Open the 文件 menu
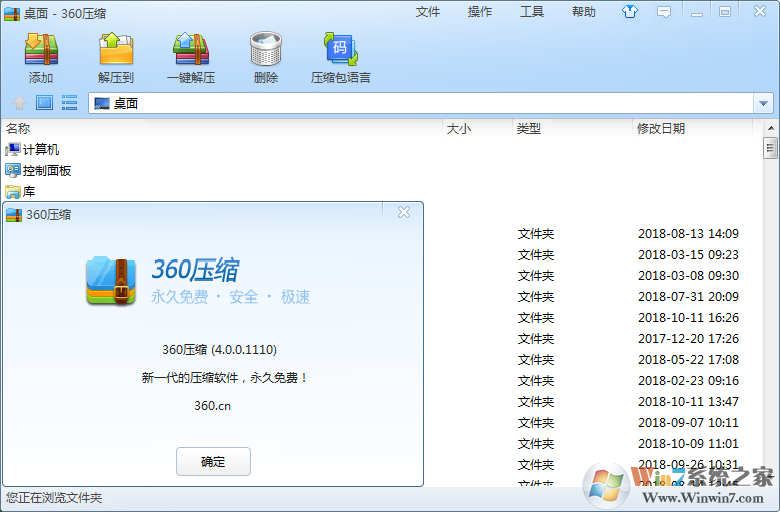The width and height of the screenshot is (780, 512). click(x=428, y=12)
